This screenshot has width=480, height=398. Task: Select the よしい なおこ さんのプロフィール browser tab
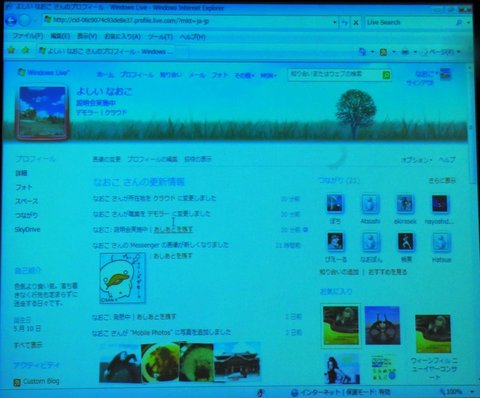[106, 51]
